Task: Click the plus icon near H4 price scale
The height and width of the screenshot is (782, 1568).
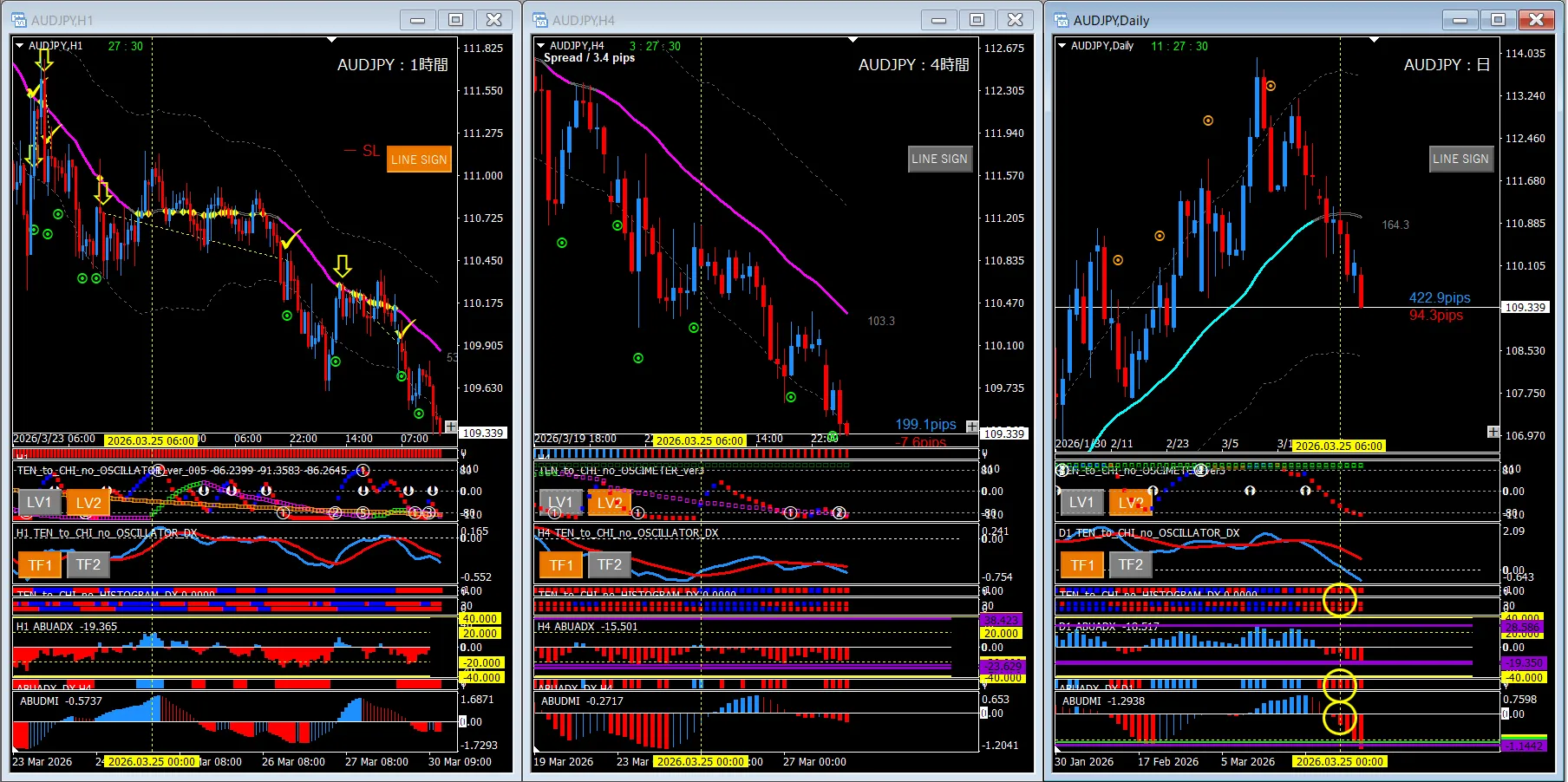Action: coord(972,427)
